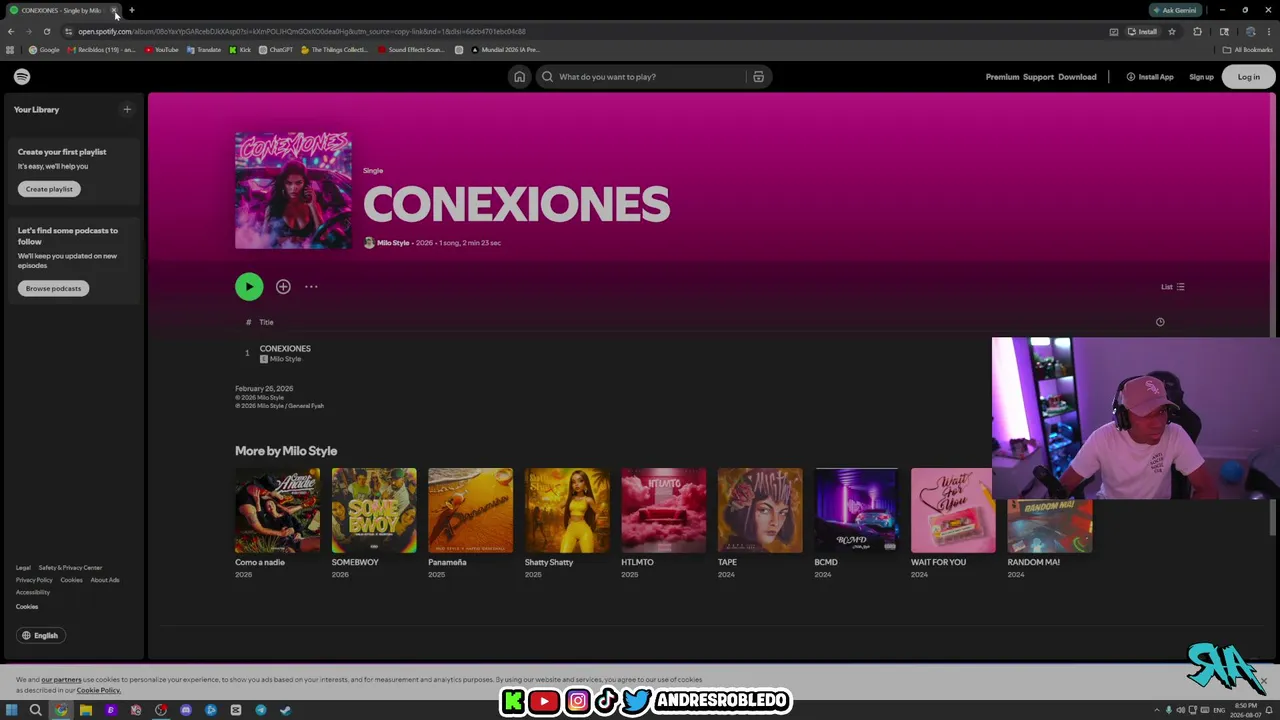
Task: Open the HTLMTO album cover
Action: (663, 510)
